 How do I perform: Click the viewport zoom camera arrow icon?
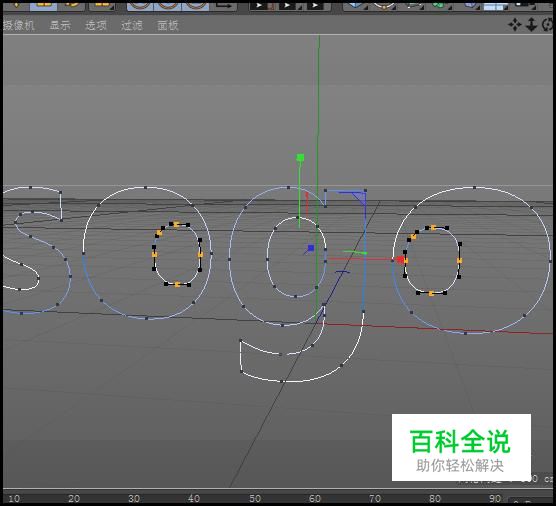pyautogui.click(x=531, y=25)
